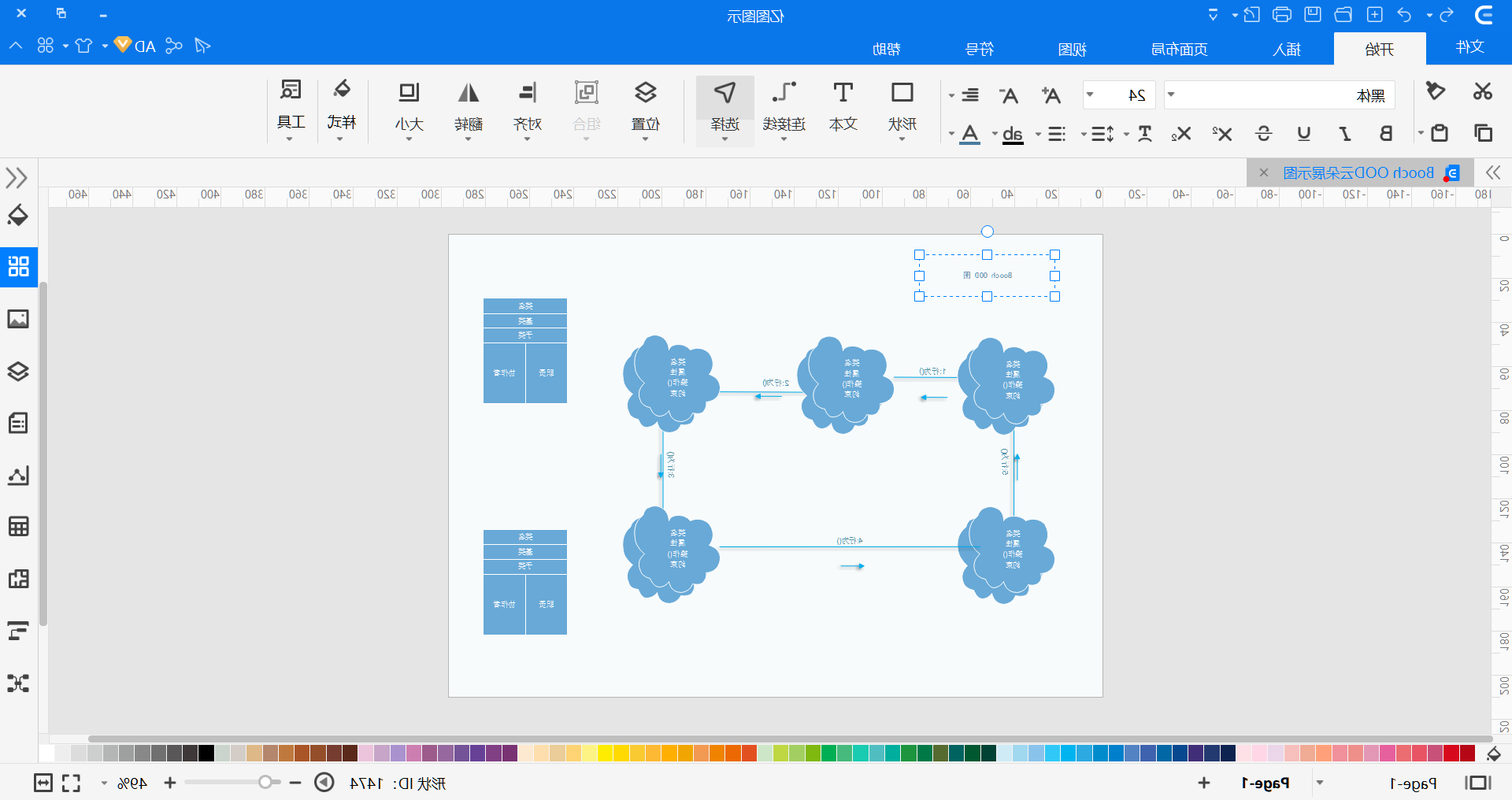Toggle underline formatting
Screen dimensions: 1512x800
(x=1304, y=134)
